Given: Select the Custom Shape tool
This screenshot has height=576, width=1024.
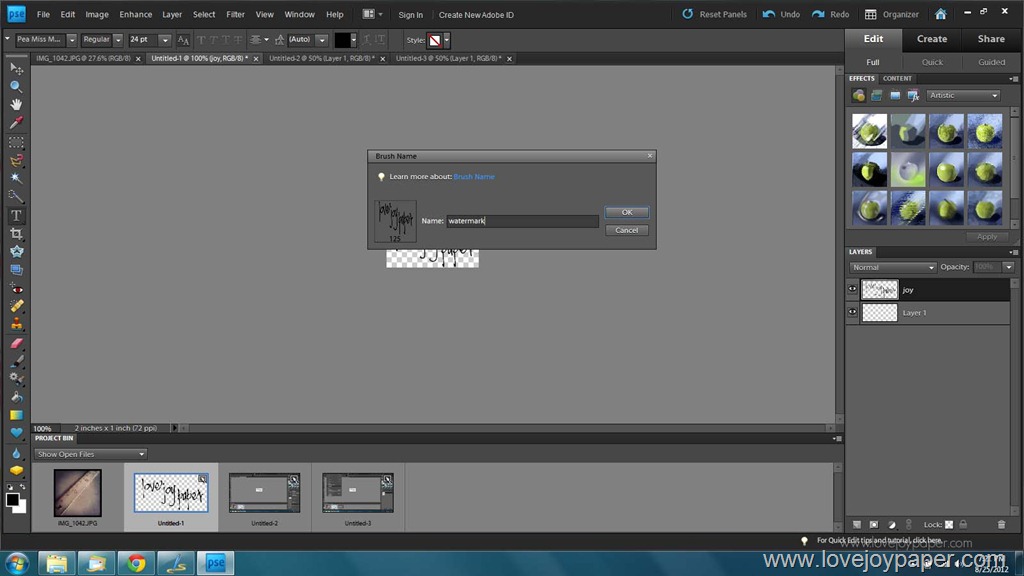Looking at the screenshot, I should (16, 432).
